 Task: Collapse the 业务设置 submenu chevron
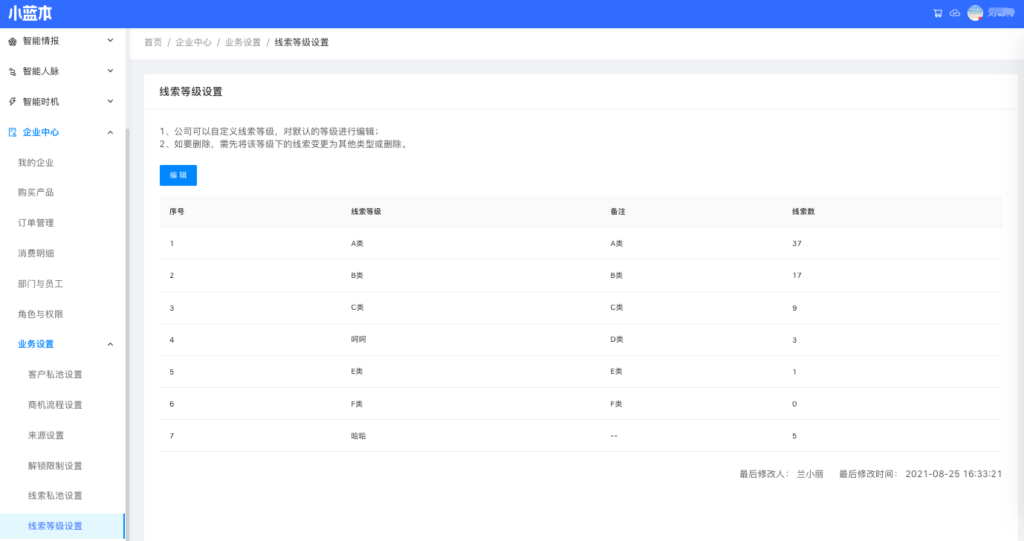pyautogui.click(x=110, y=345)
